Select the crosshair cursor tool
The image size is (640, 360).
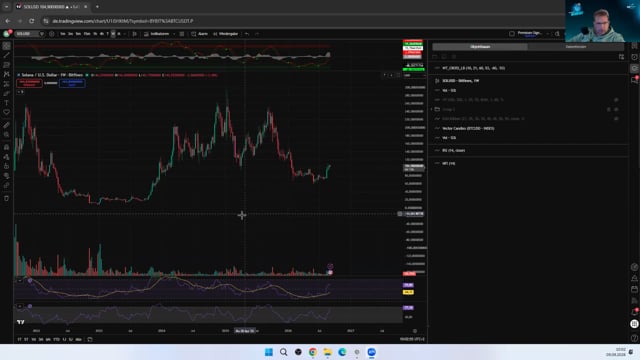[x=7, y=46]
